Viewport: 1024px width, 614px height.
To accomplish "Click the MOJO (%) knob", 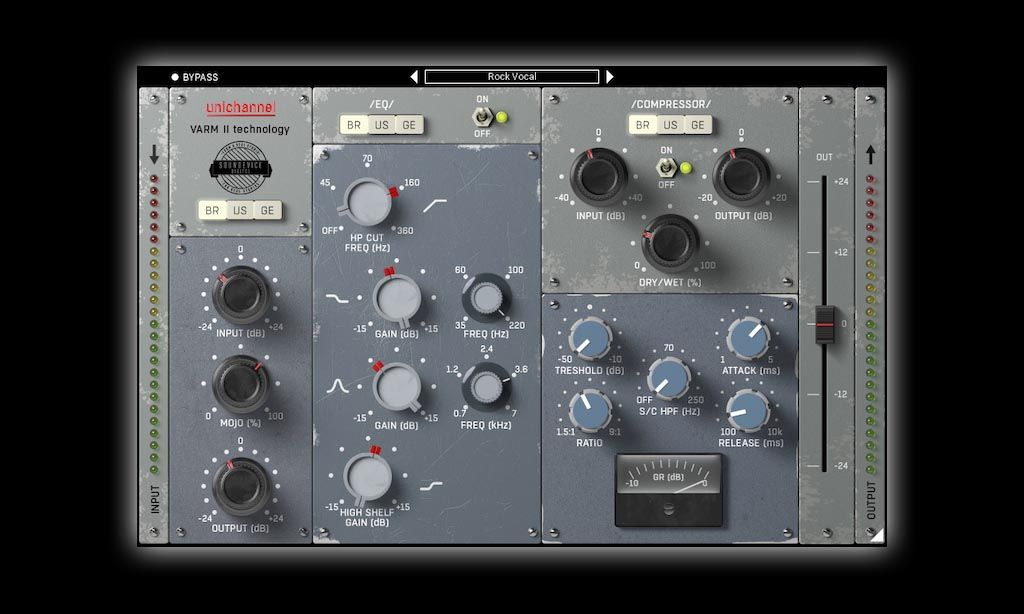I will tap(240, 384).
